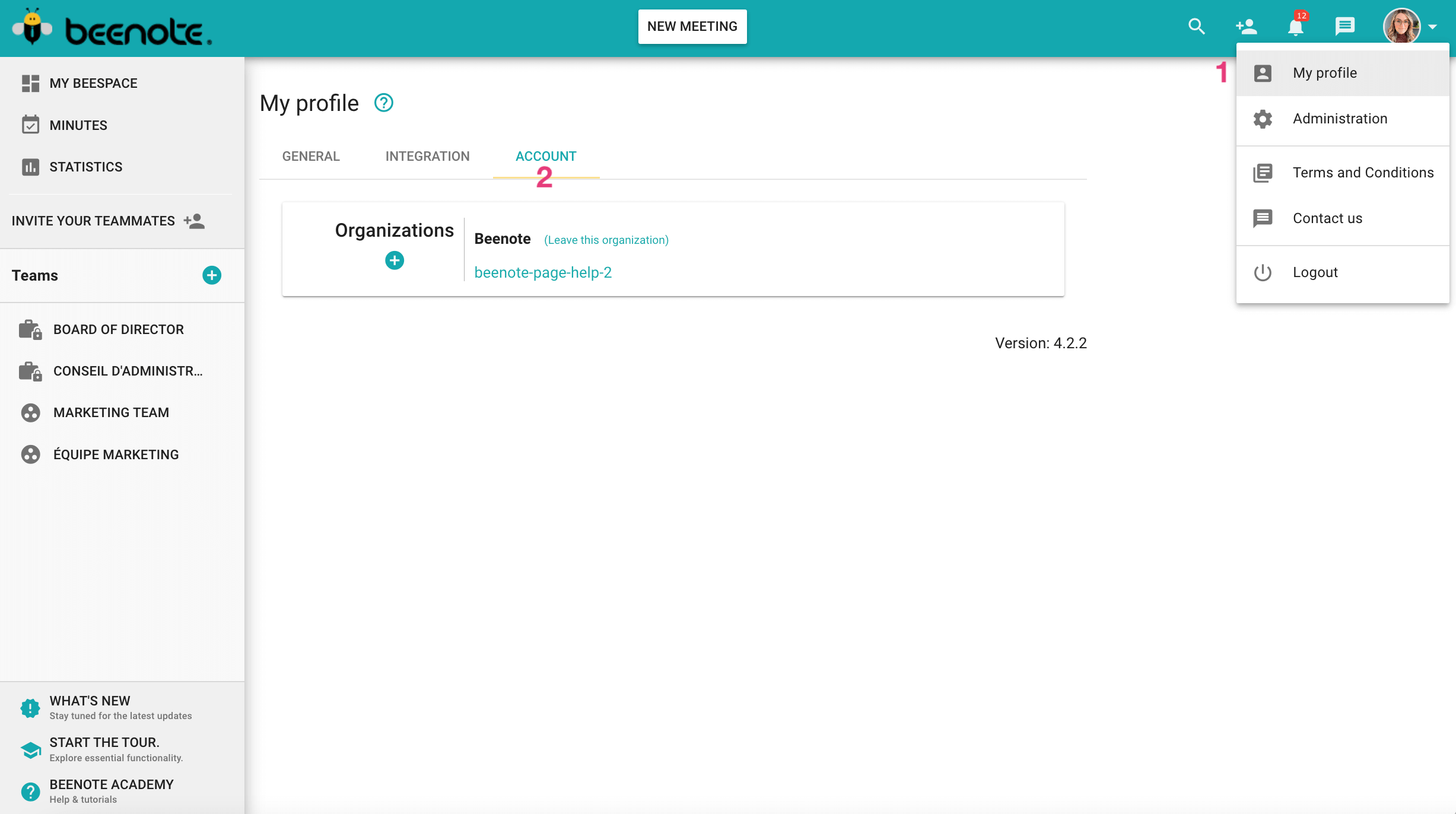Open STATISTICS in sidebar
This screenshot has height=814, width=1456.
tap(86, 167)
